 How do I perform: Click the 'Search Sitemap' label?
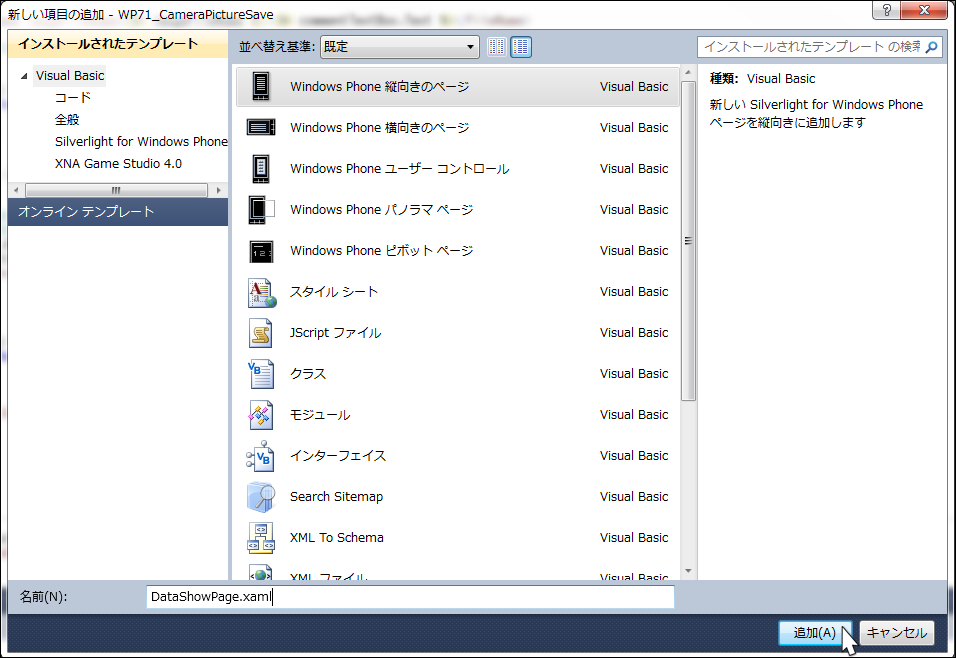pos(337,496)
